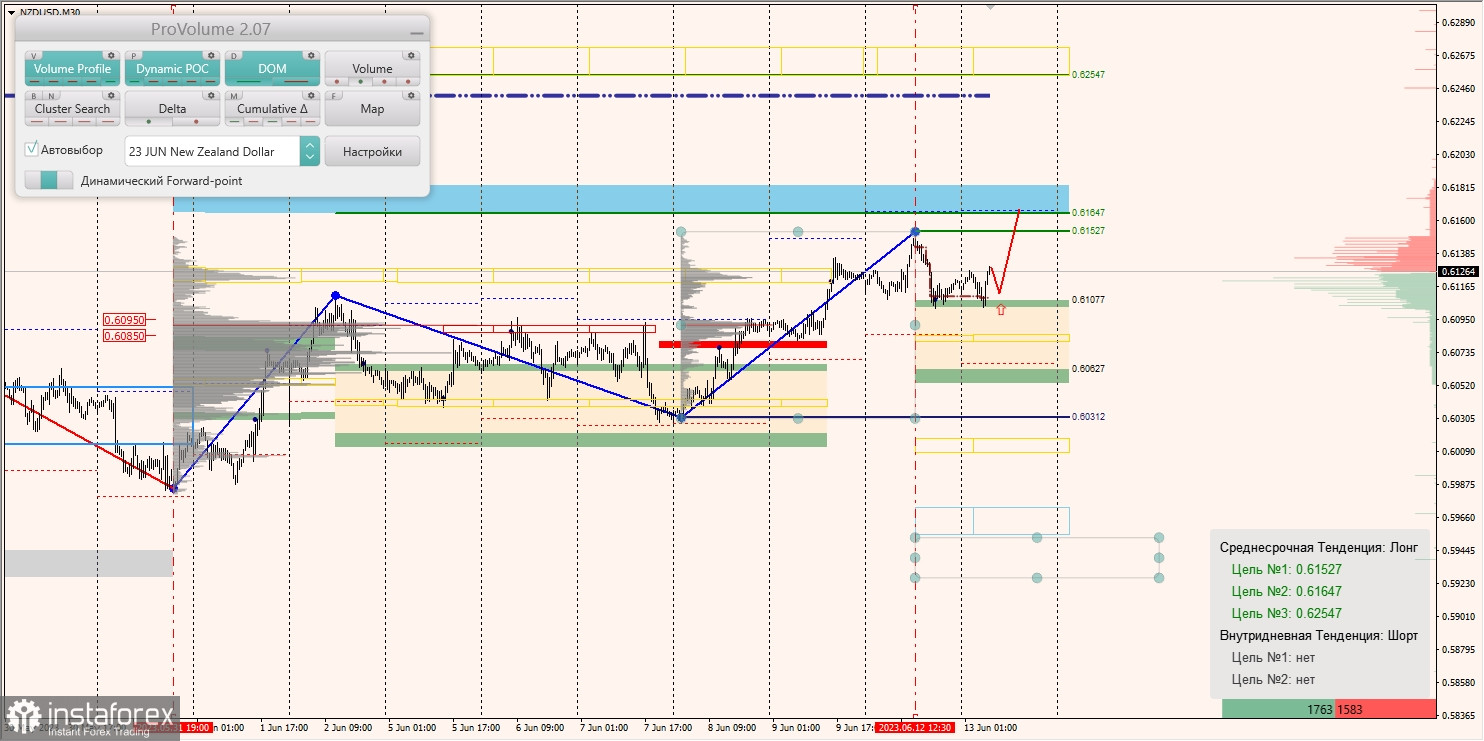The width and height of the screenshot is (1484, 741).
Task: Click Цель №2: 0.61647 target text
Action: point(1286,591)
